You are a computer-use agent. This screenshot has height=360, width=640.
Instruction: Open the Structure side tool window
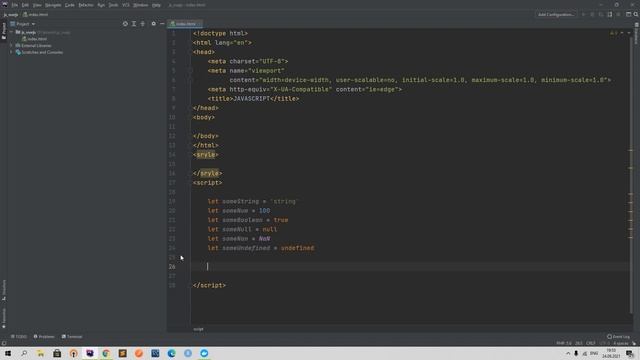4,290
